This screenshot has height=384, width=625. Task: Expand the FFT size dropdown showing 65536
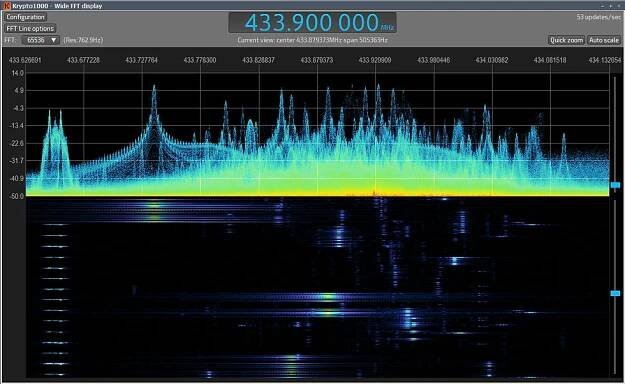40,40
